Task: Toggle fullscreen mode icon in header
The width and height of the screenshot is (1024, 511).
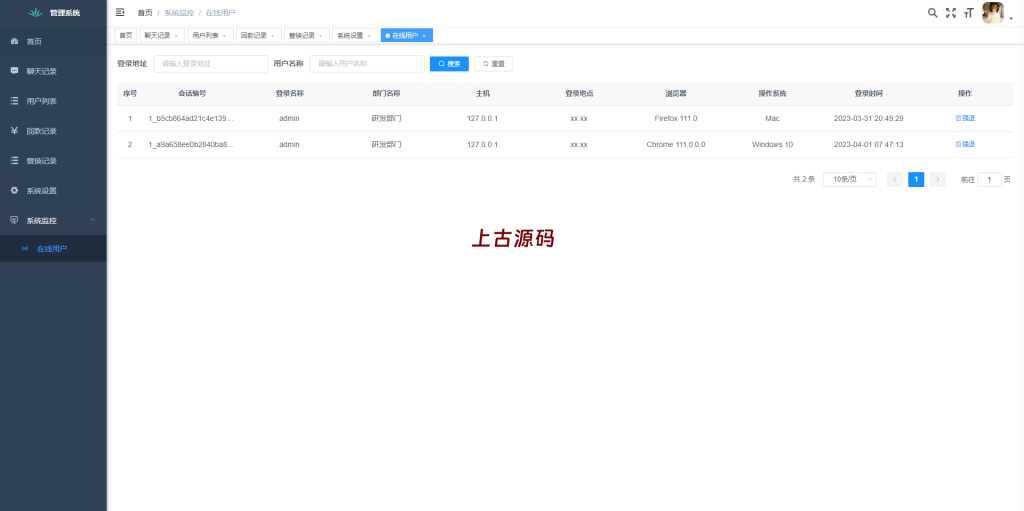Action: 951,12
